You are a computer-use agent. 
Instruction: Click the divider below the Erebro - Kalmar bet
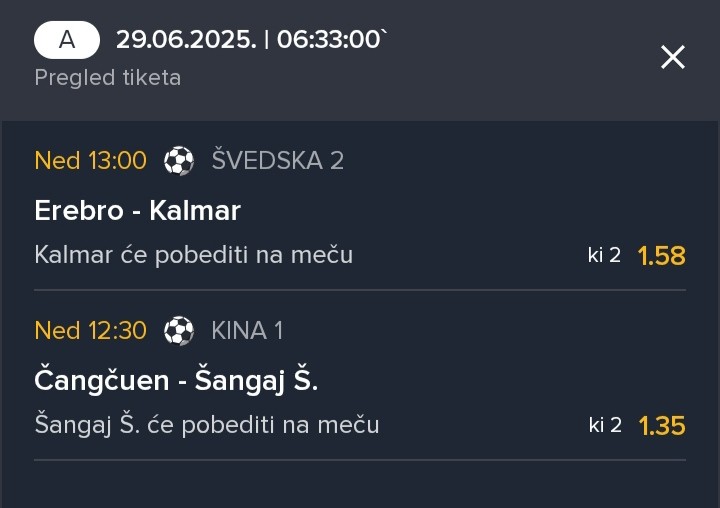click(x=360, y=290)
